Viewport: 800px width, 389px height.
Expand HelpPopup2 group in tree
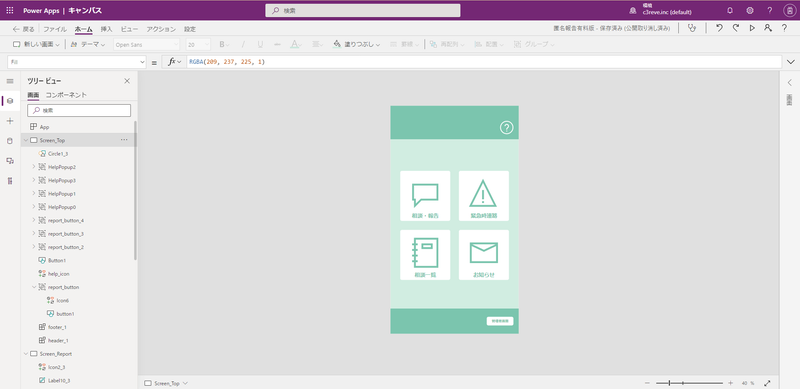click(x=34, y=166)
